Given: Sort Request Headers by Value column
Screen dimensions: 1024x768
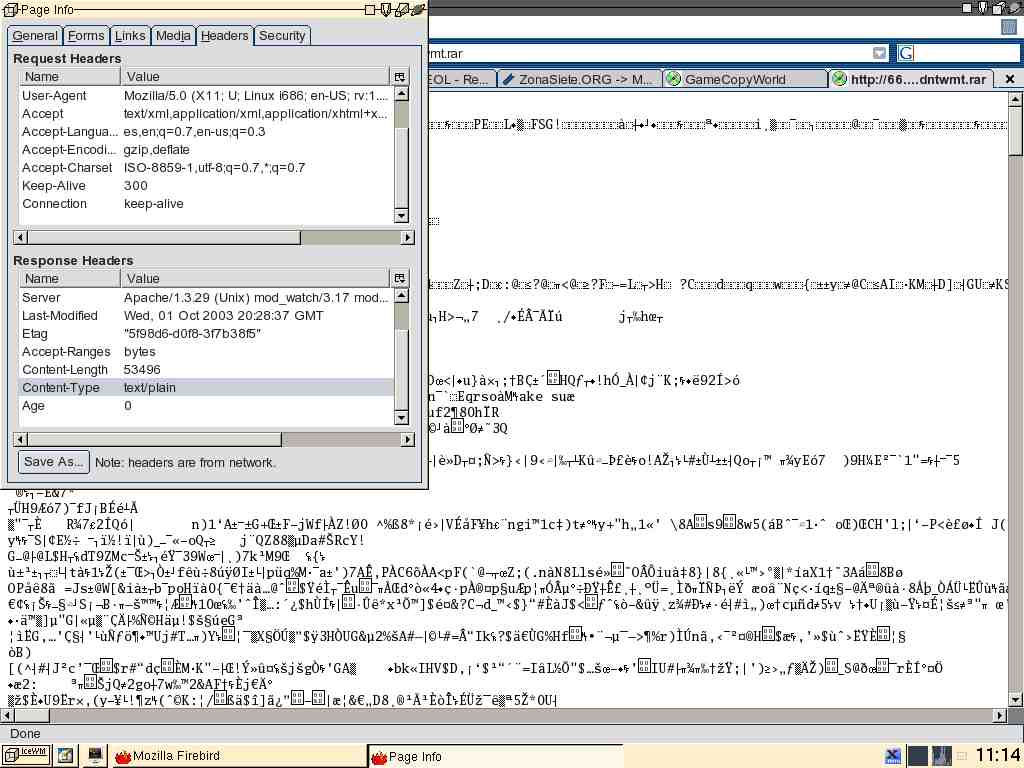Looking at the screenshot, I should [x=255, y=76].
